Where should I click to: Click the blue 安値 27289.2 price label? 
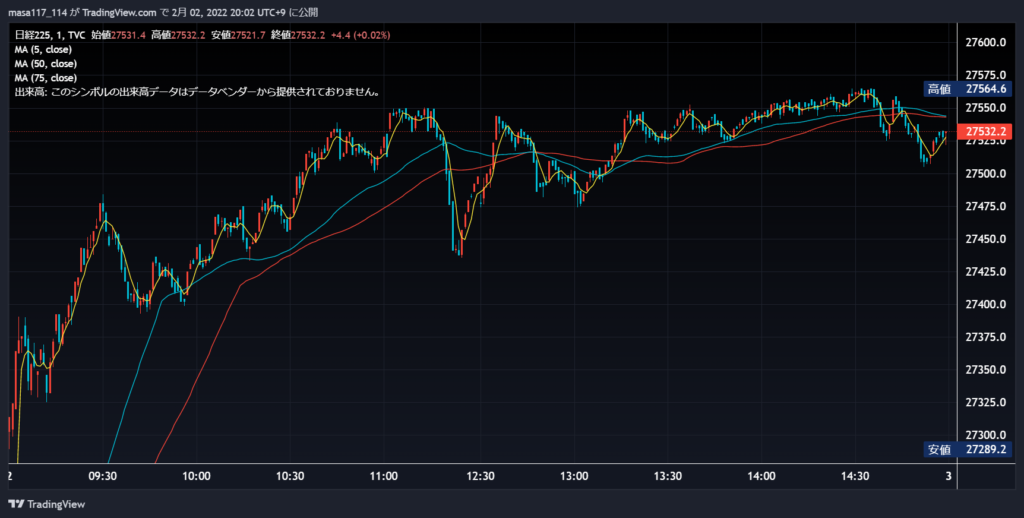(x=968, y=449)
